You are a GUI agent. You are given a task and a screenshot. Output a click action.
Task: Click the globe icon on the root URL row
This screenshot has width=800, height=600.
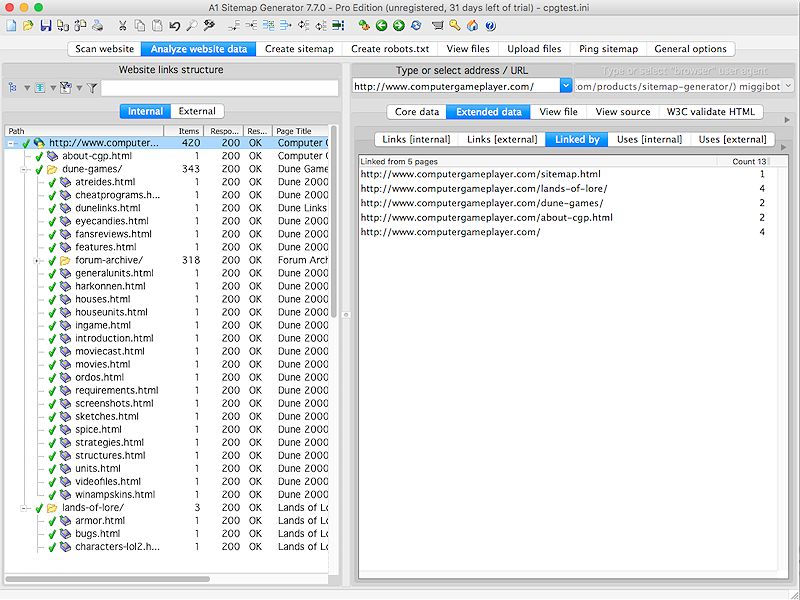point(39,143)
